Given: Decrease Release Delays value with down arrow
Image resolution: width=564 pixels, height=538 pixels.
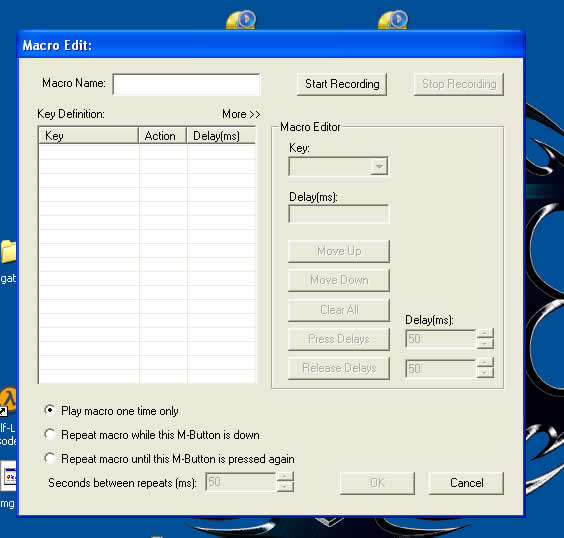Looking at the screenshot, I should [x=485, y=373].
